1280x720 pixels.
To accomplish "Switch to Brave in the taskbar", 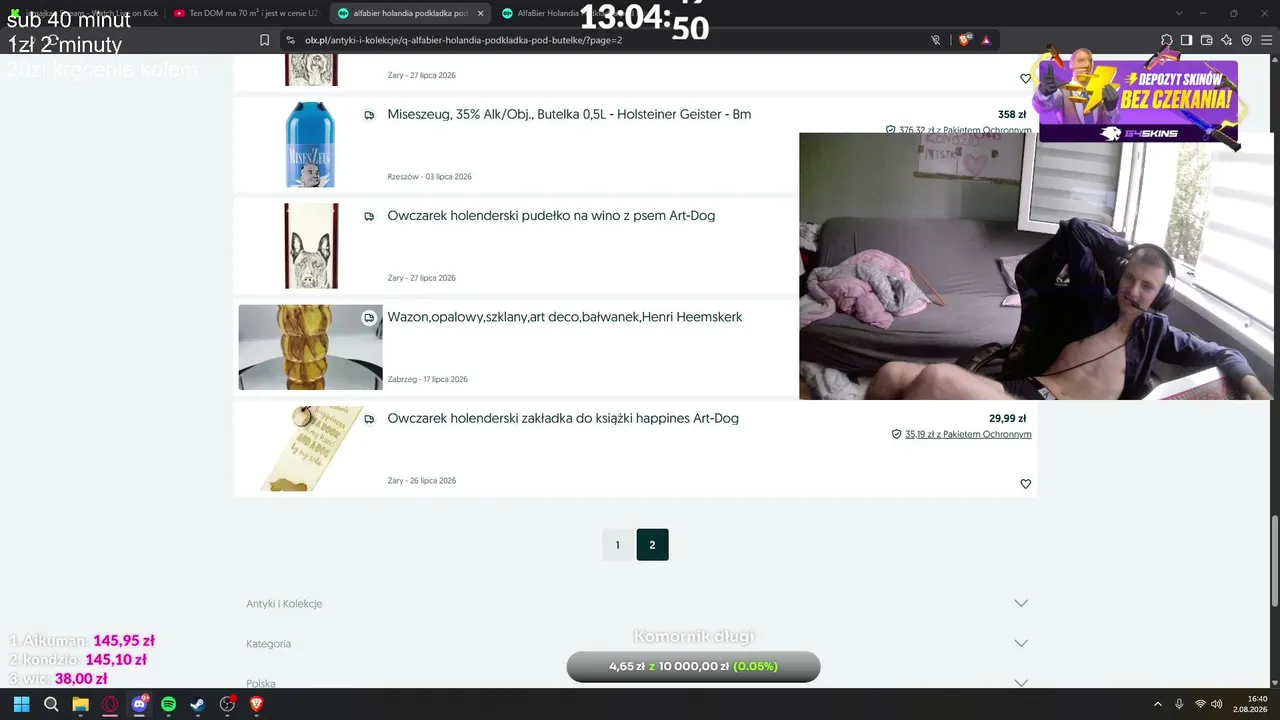I will [257, 704].
